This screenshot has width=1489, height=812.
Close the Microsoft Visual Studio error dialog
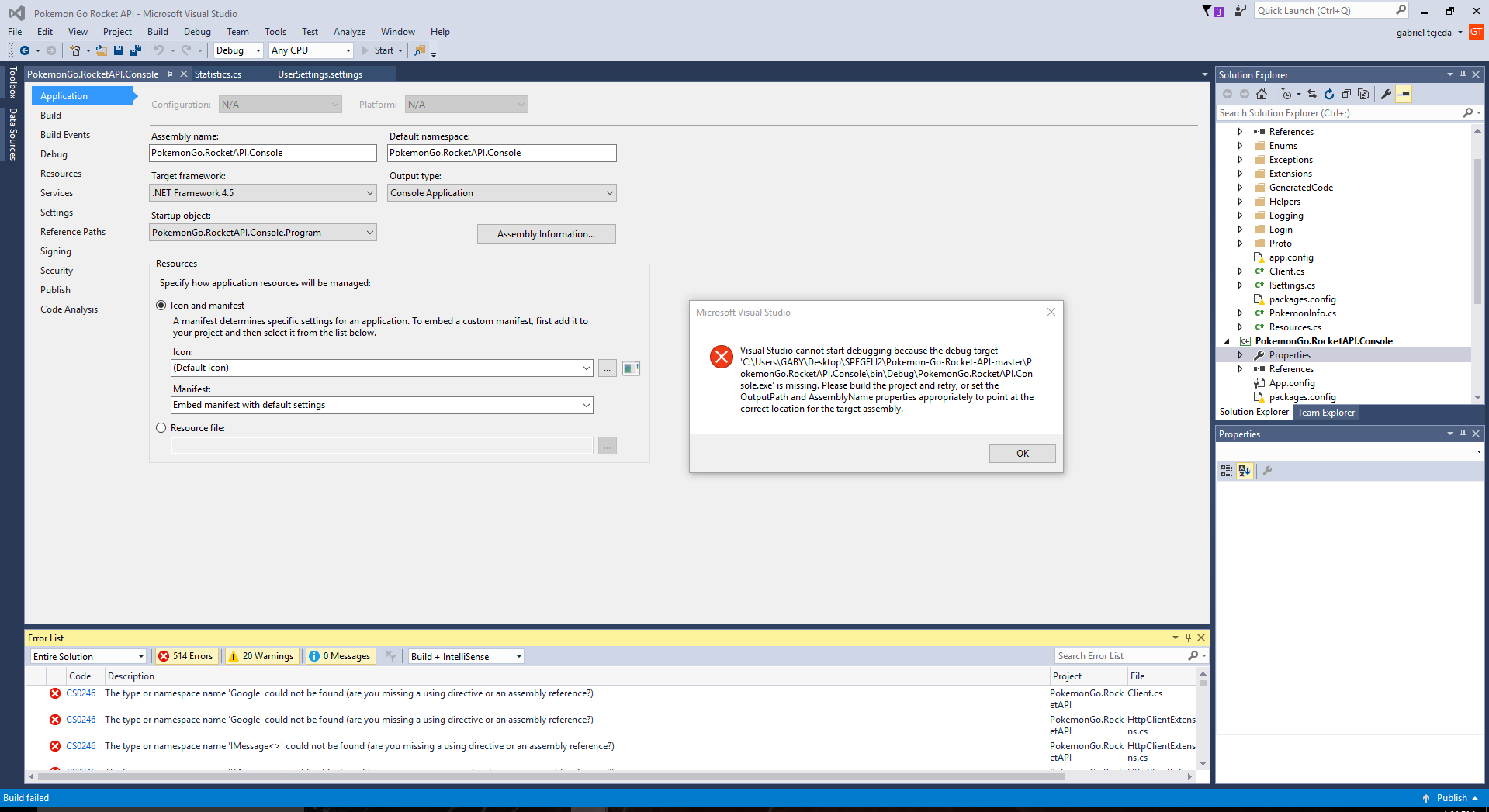pyautogui.click(x=1051, y=312)
